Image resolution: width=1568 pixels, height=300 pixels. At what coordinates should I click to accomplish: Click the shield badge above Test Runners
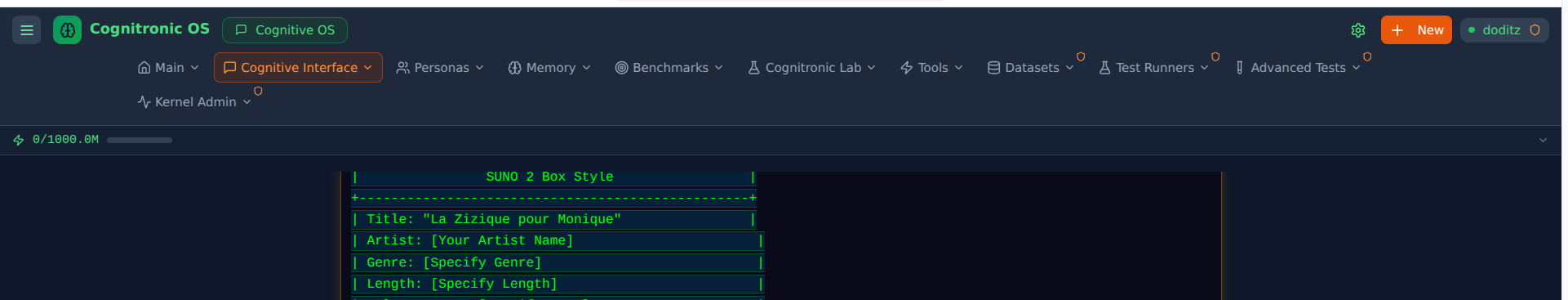[x=1215, y=57]
